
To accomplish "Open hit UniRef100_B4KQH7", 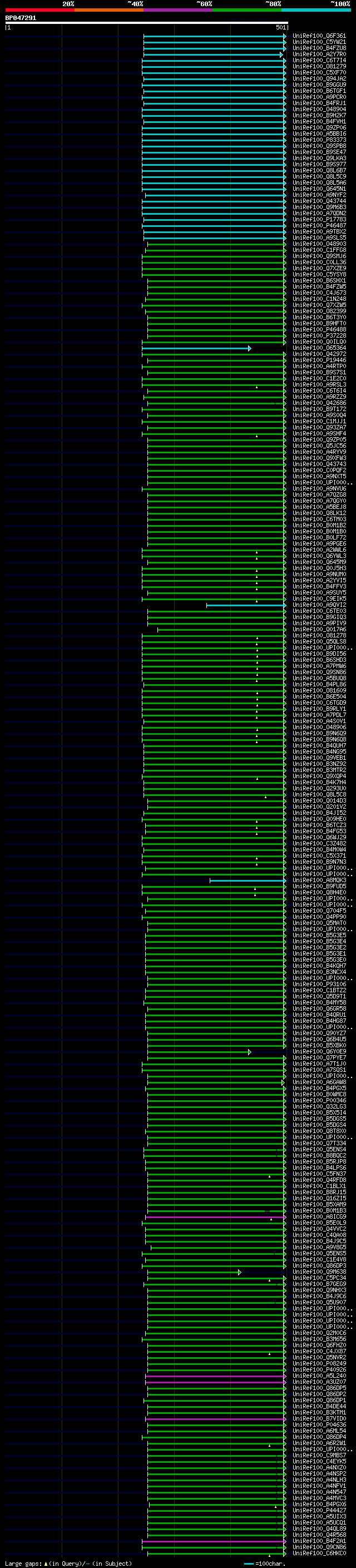I will (319, 966).
